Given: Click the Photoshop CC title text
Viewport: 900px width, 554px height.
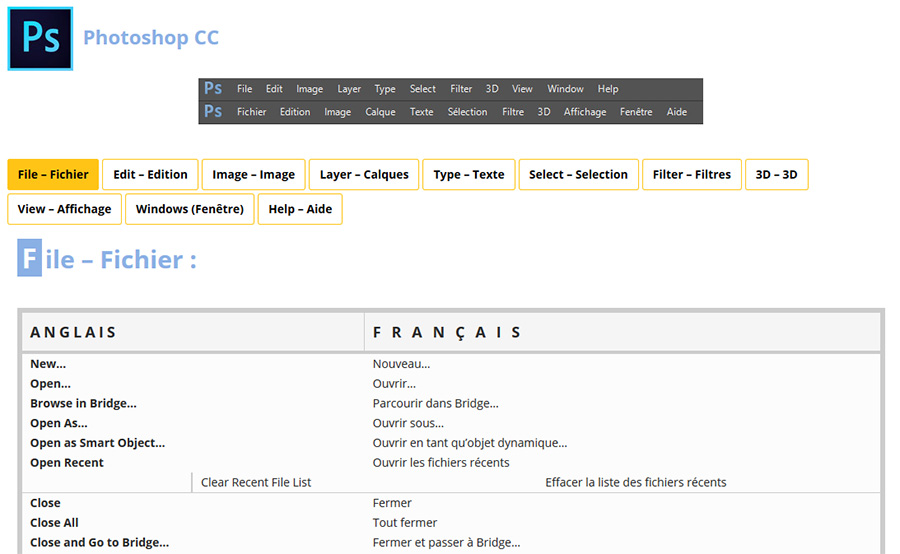Looking at the screenshot, I should 151,38.
